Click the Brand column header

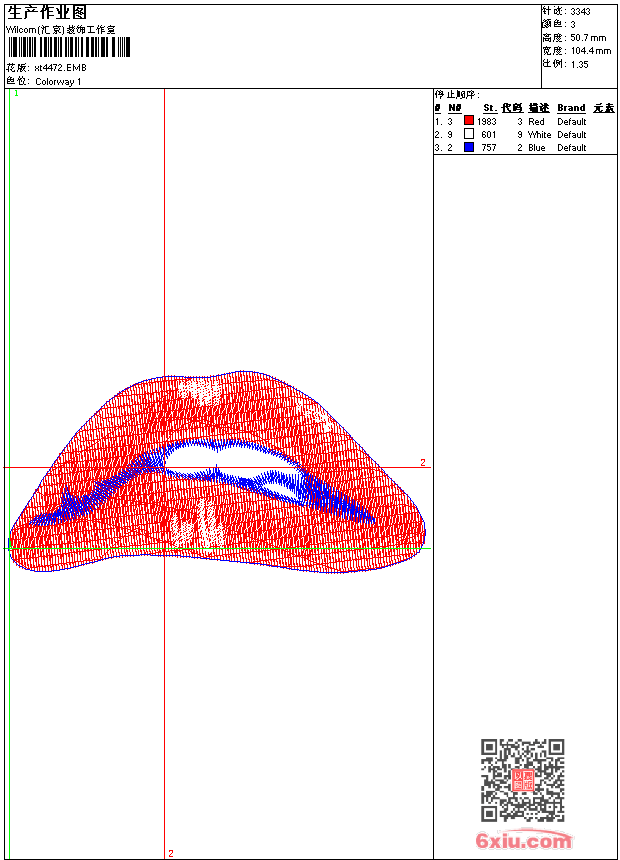[571, 108]
